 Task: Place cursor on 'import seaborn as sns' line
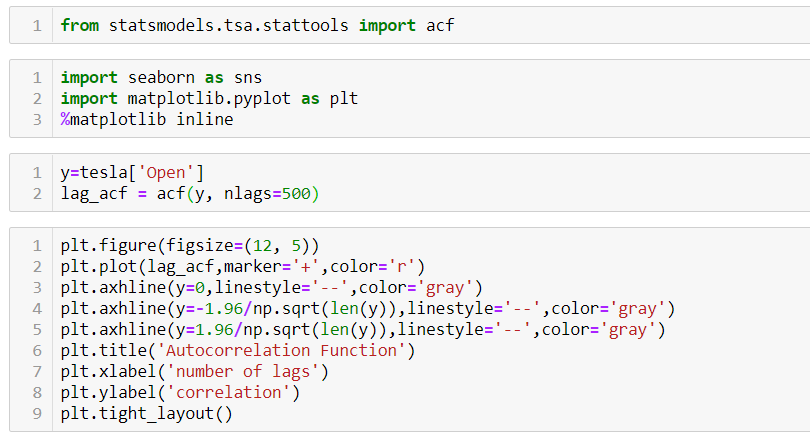161,77
